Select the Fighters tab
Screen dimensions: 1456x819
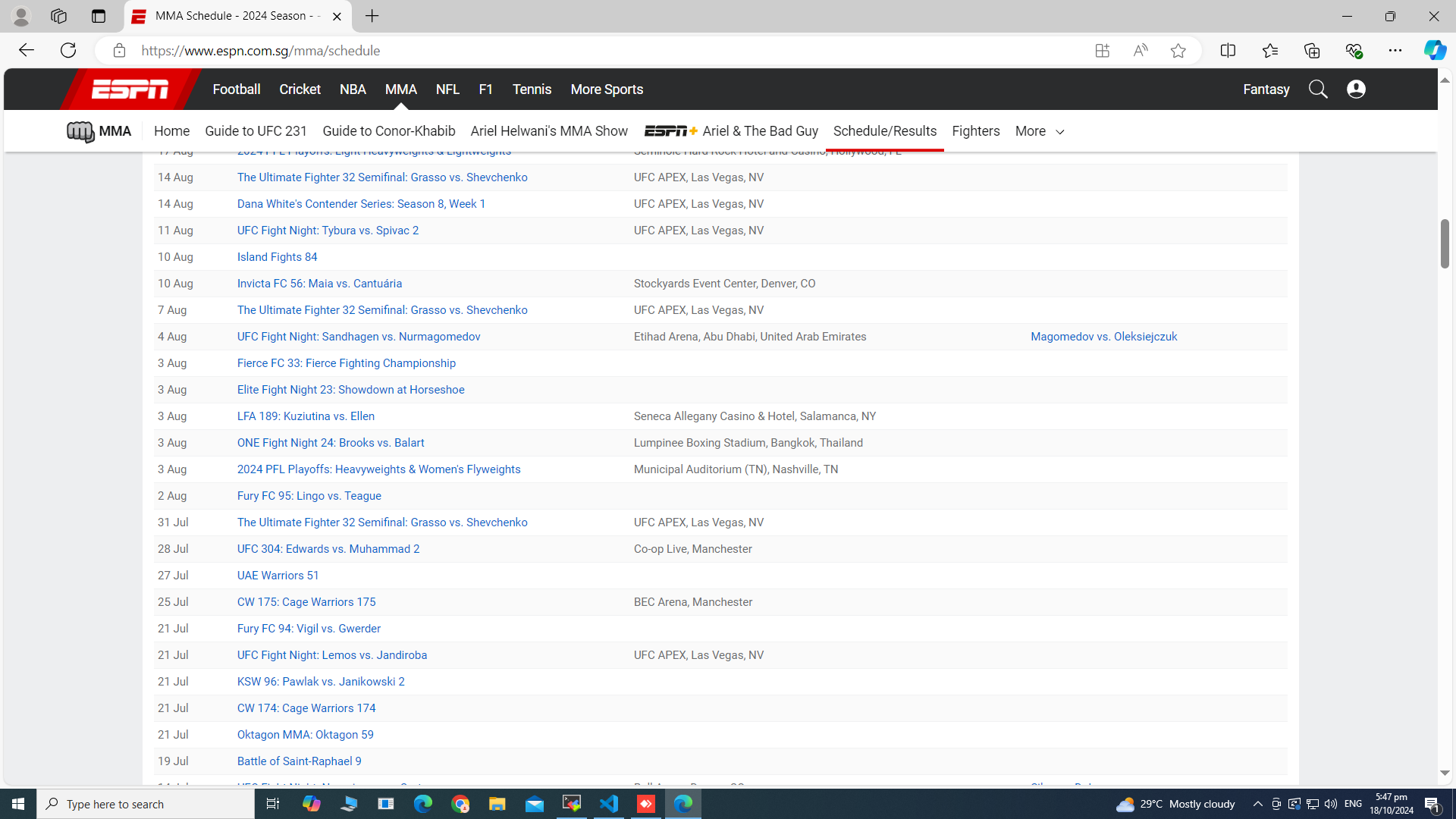(x=975, y=131)
